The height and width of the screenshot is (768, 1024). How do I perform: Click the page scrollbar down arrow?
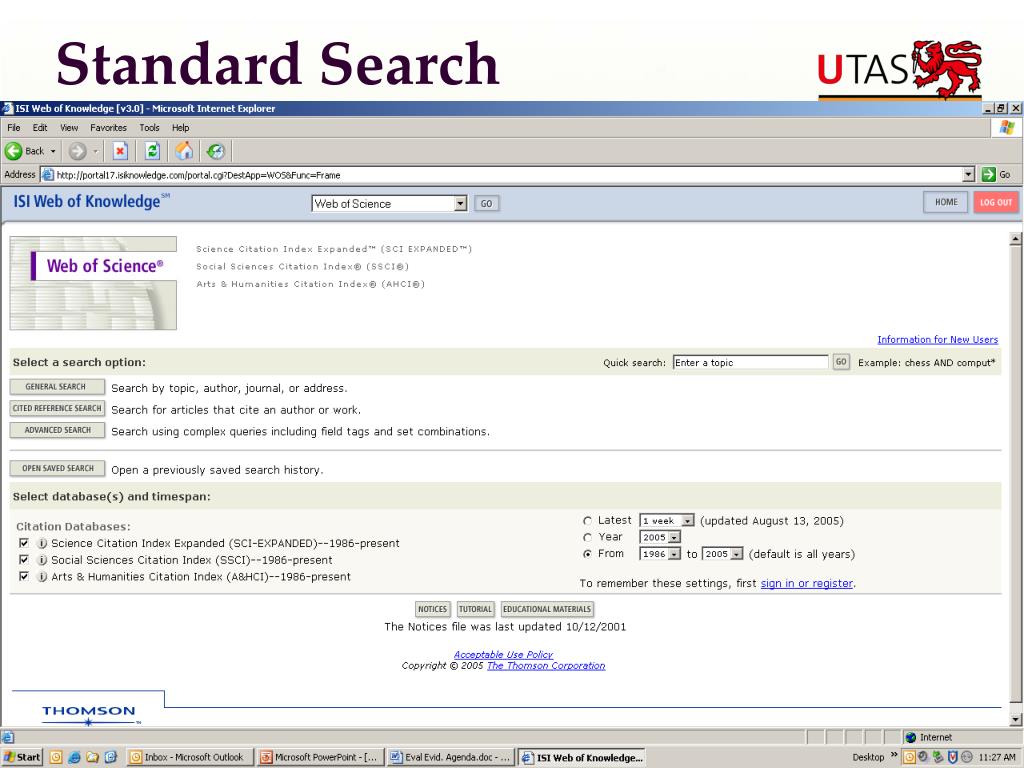(1015, 719)
